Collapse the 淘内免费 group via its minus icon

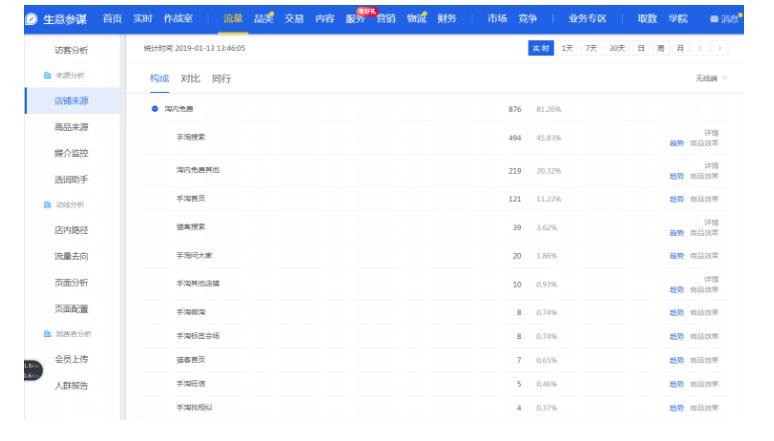(155, 109)
